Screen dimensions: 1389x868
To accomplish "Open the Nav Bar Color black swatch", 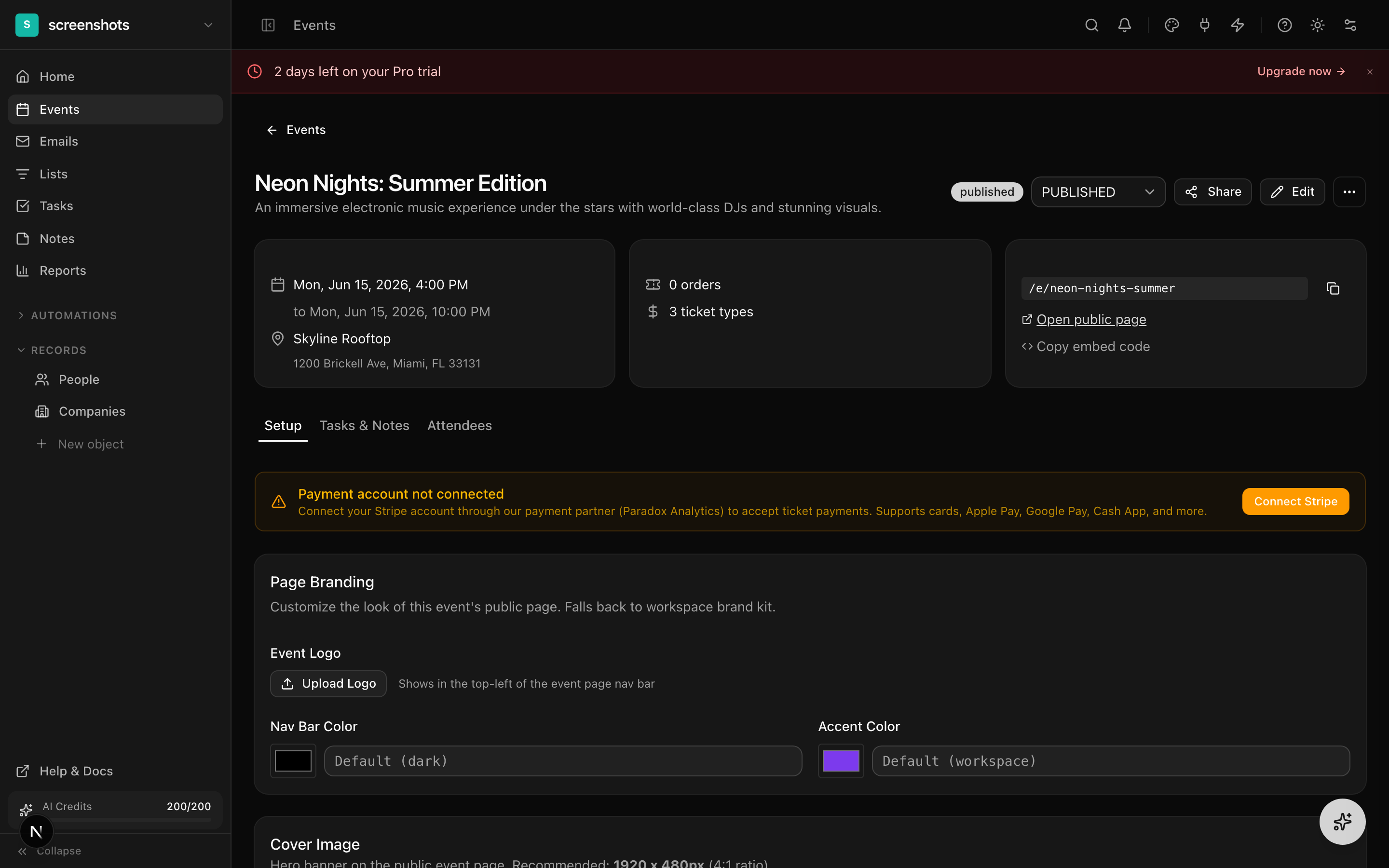I will 293,761.
